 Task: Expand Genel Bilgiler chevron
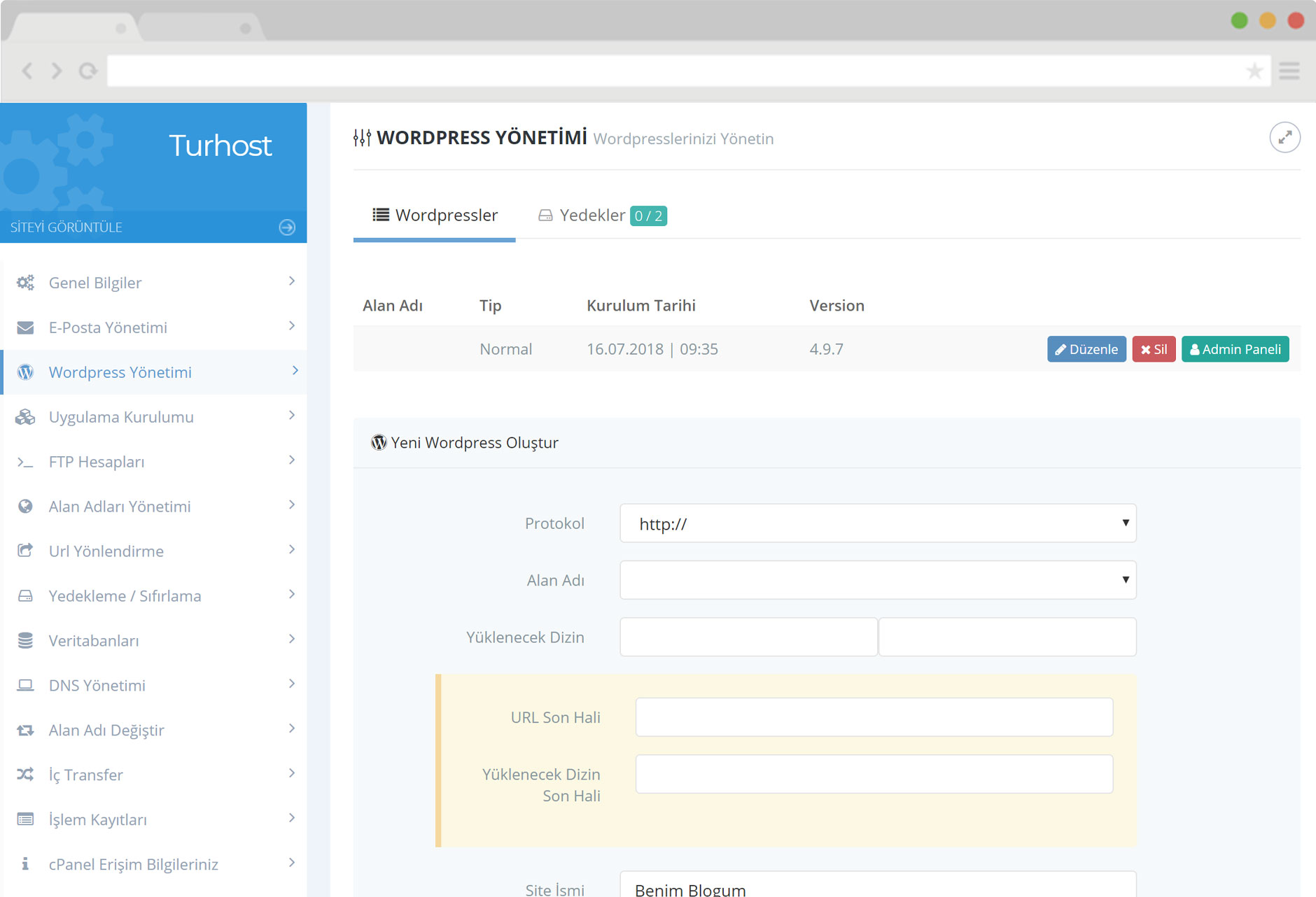point(292,281)
